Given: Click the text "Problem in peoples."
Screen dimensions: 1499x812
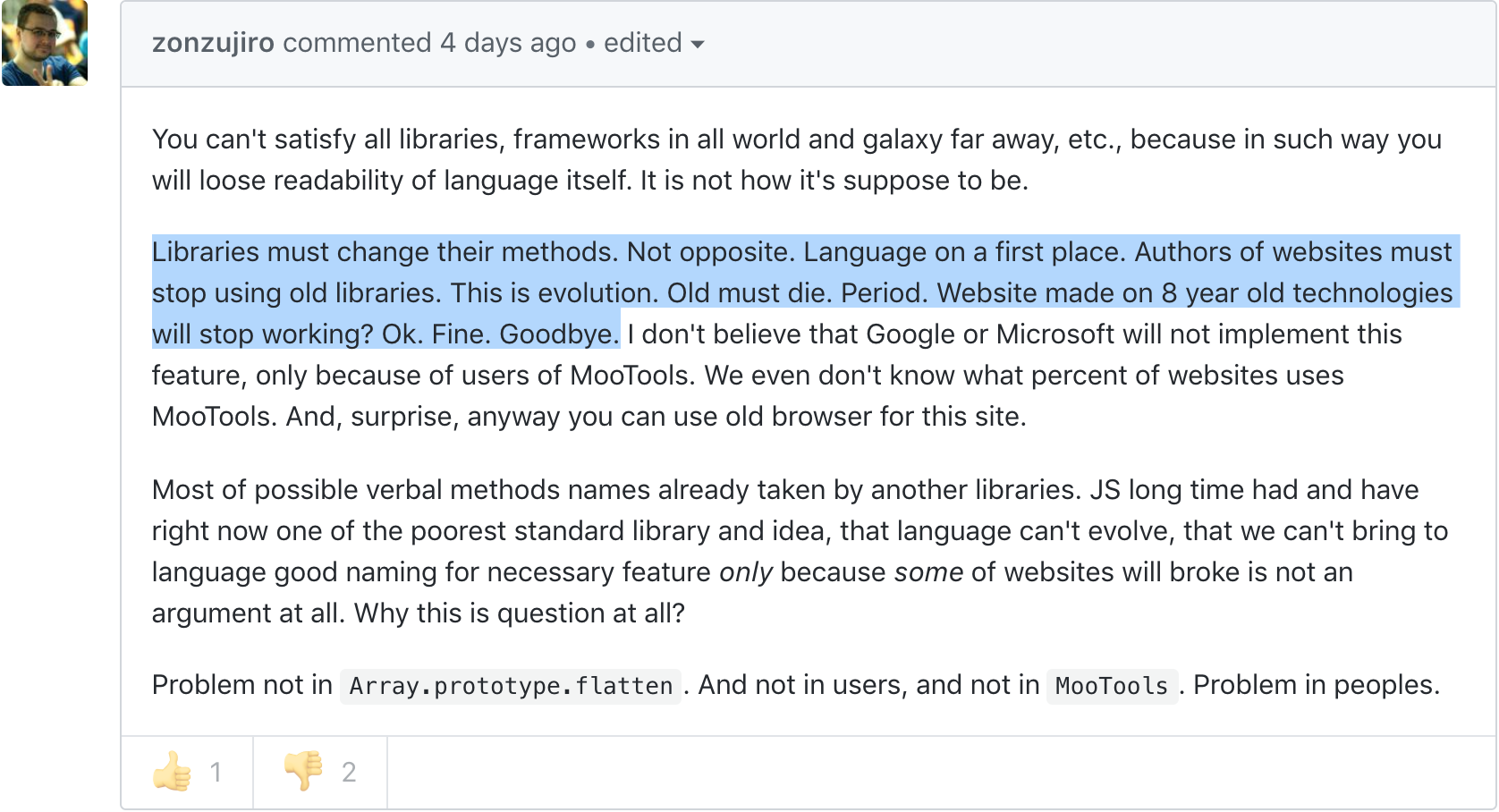Looking at the screenshot, I should (1317, 685).
